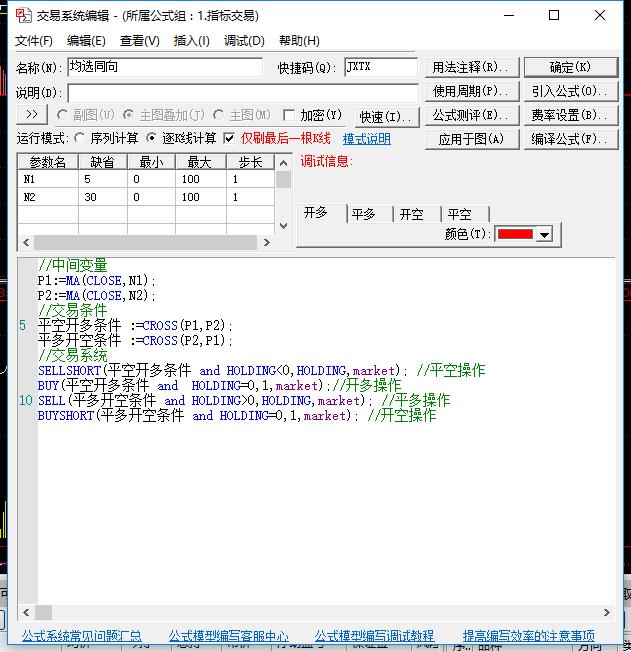
Task: Select 逐K线计算 run mode
Action: [x=151, y=138]
